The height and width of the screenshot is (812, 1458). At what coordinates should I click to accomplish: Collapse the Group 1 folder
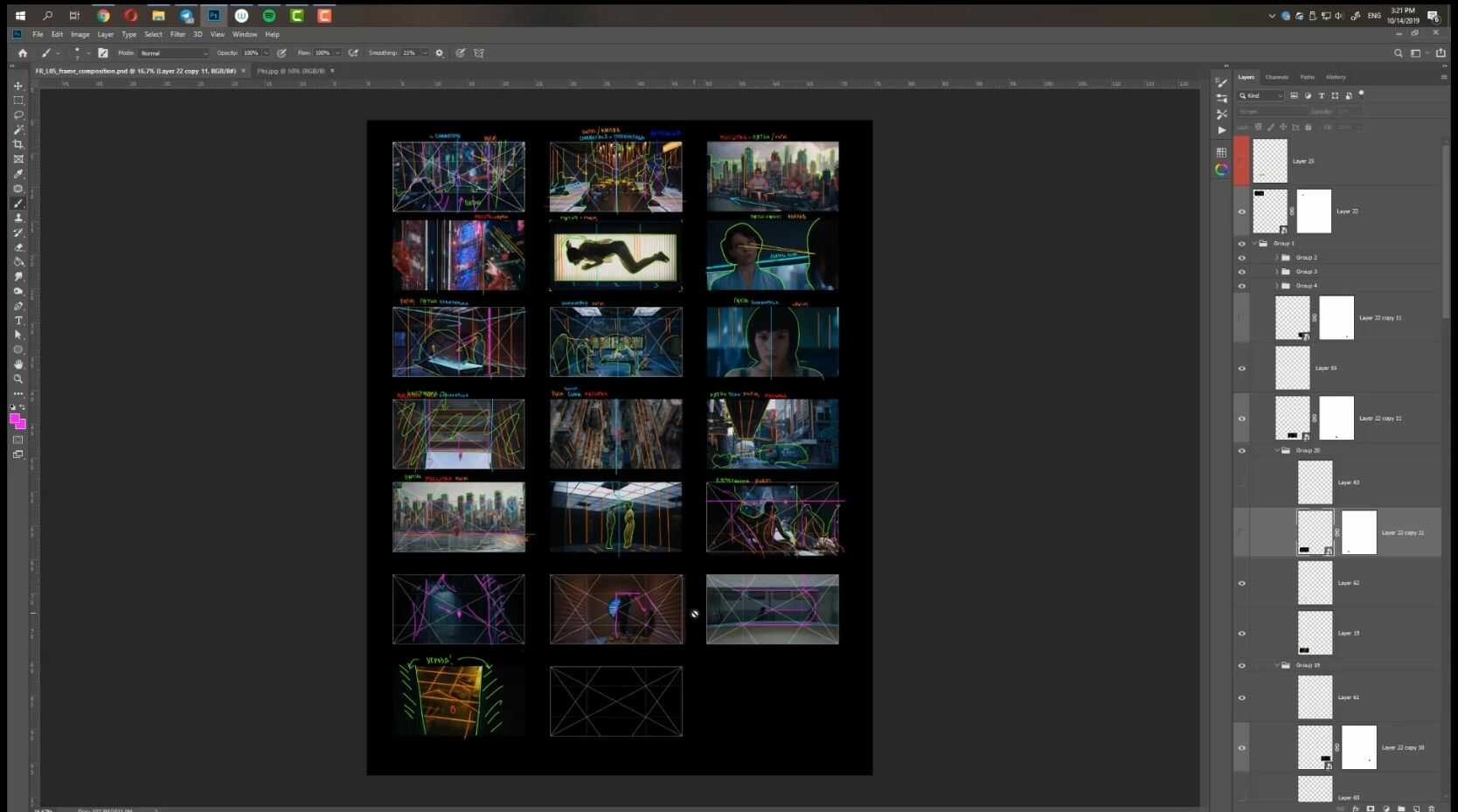(x=1254, y=244)
